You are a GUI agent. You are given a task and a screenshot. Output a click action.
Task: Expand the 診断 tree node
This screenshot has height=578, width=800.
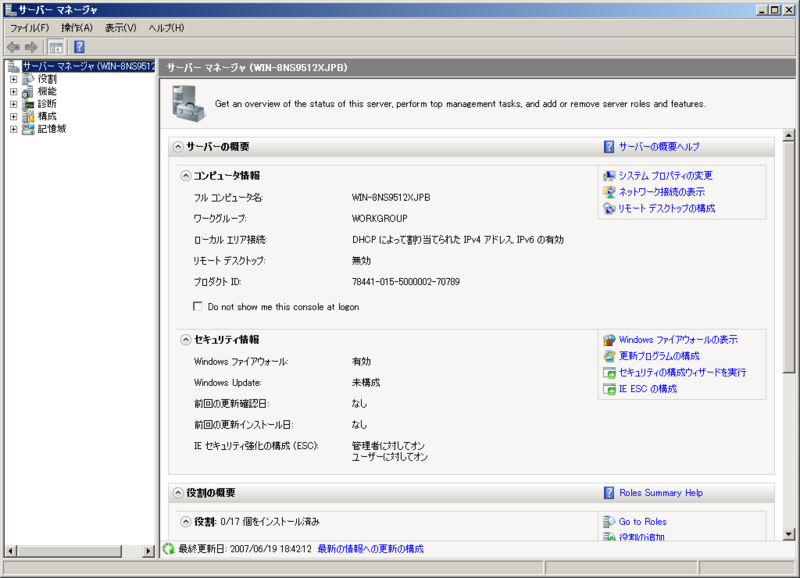[x=13, y=104]
